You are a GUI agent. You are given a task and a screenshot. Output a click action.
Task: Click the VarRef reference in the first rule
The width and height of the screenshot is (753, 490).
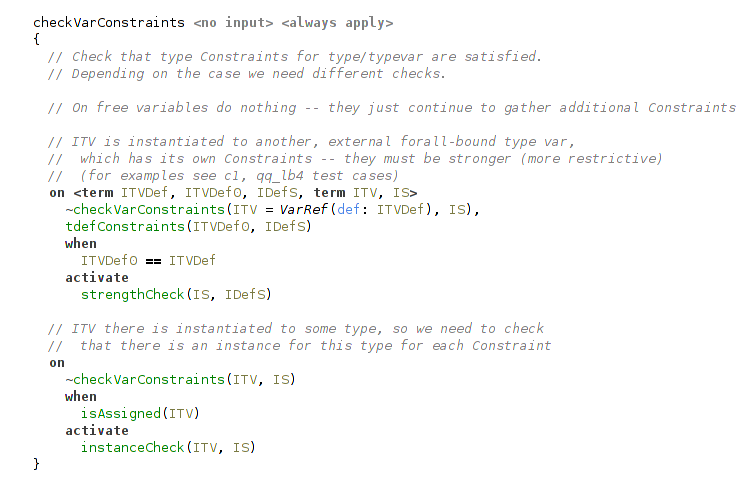[x=304, y=209]
